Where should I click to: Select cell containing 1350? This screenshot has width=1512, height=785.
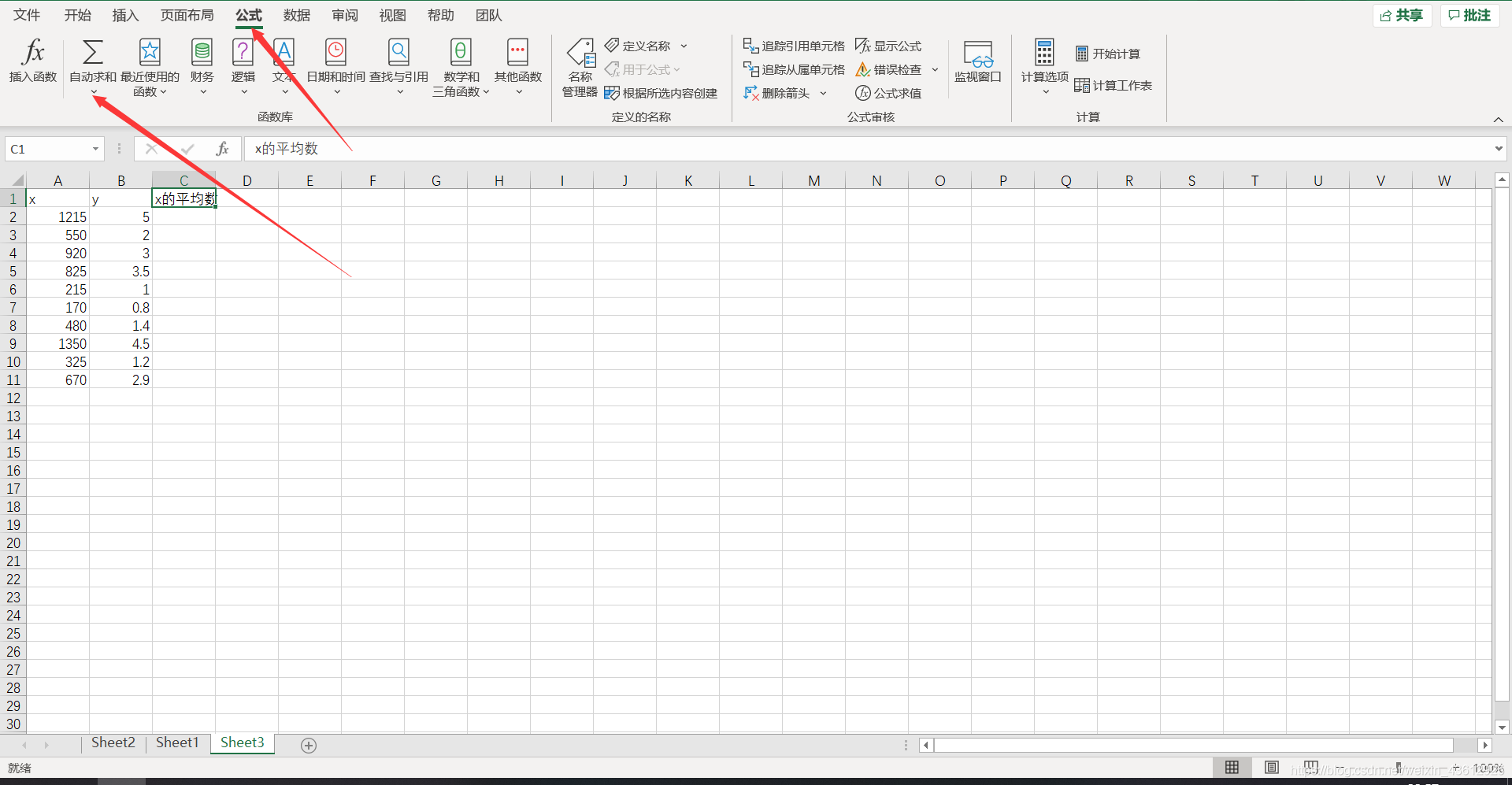click(x=57, y=344)
